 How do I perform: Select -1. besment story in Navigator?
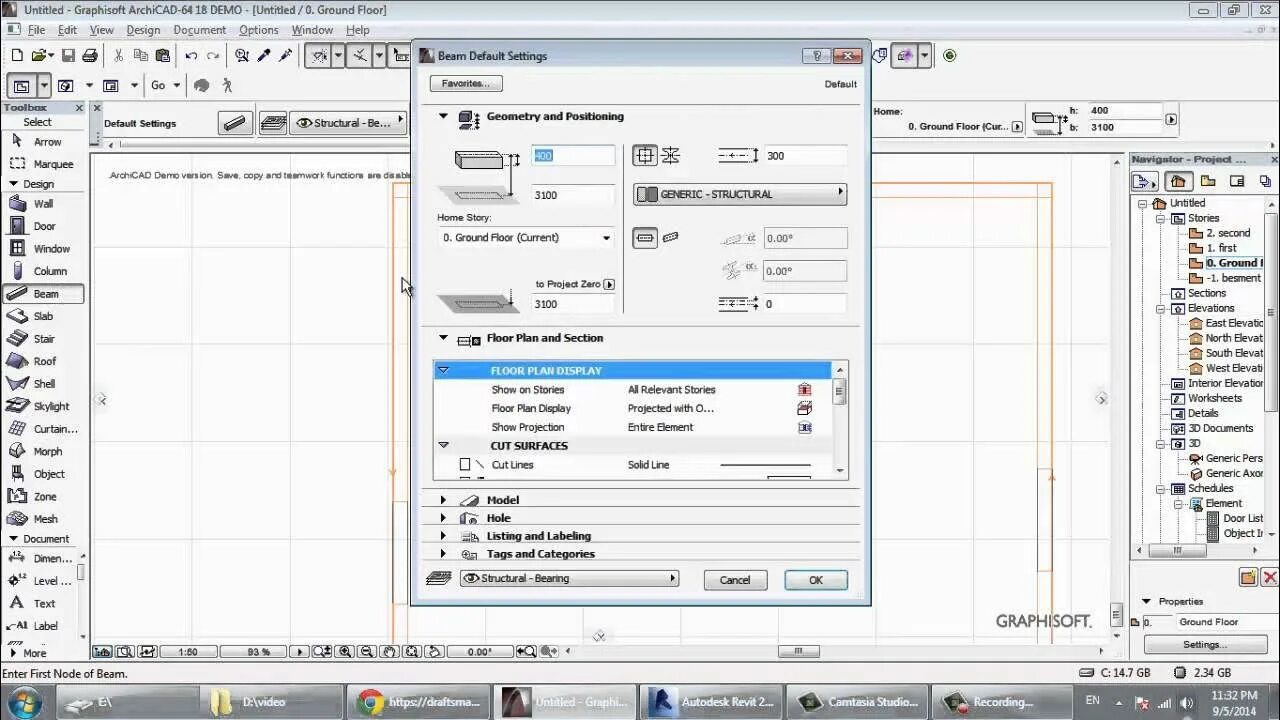pos(1233,278)
